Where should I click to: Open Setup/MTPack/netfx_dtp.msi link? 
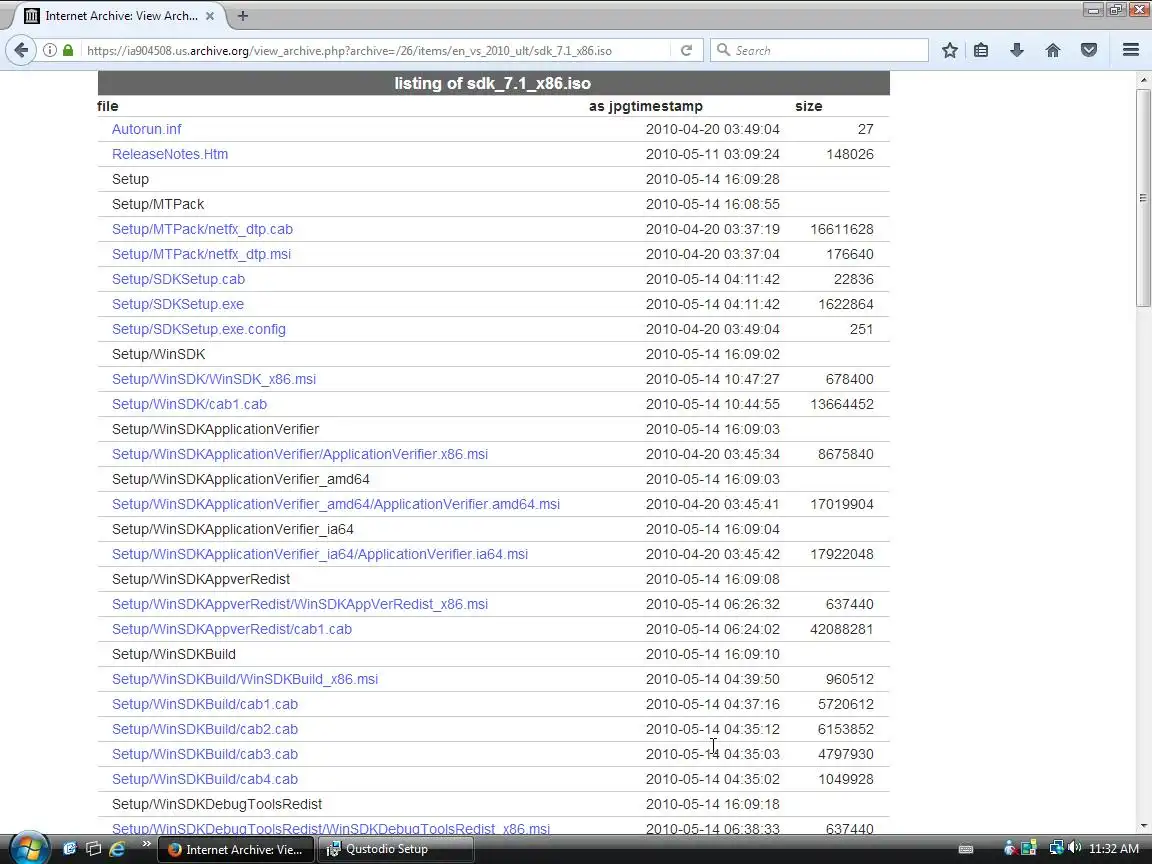(201, 254)
